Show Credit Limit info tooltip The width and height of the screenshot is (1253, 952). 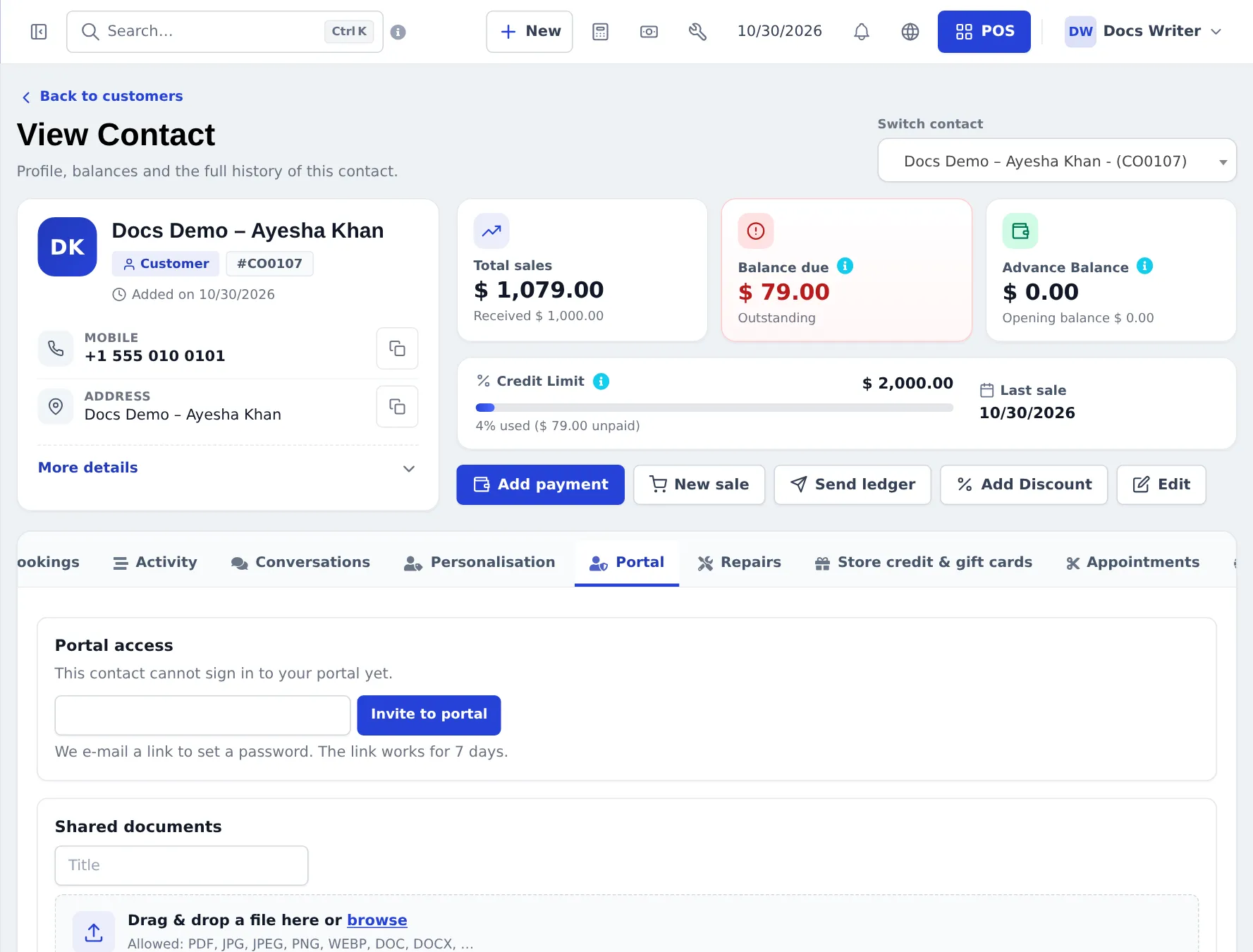601,382
